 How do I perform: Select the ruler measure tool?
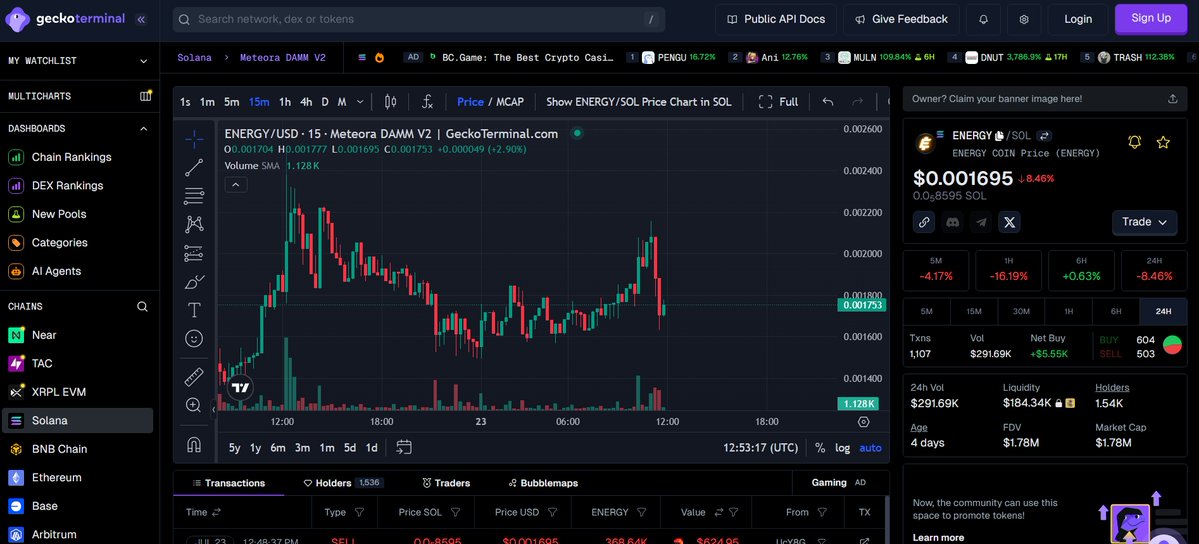click(194, 376)
